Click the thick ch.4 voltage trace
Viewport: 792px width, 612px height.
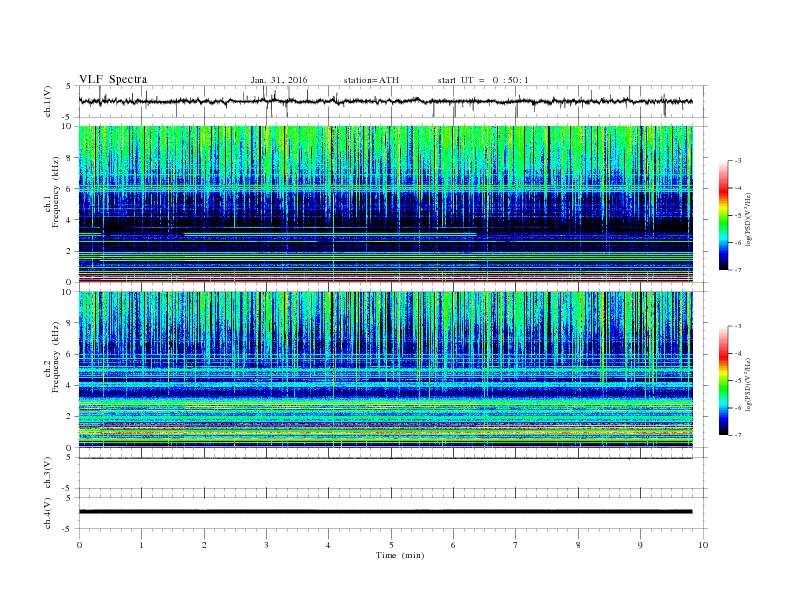click(x=385, y=512)
